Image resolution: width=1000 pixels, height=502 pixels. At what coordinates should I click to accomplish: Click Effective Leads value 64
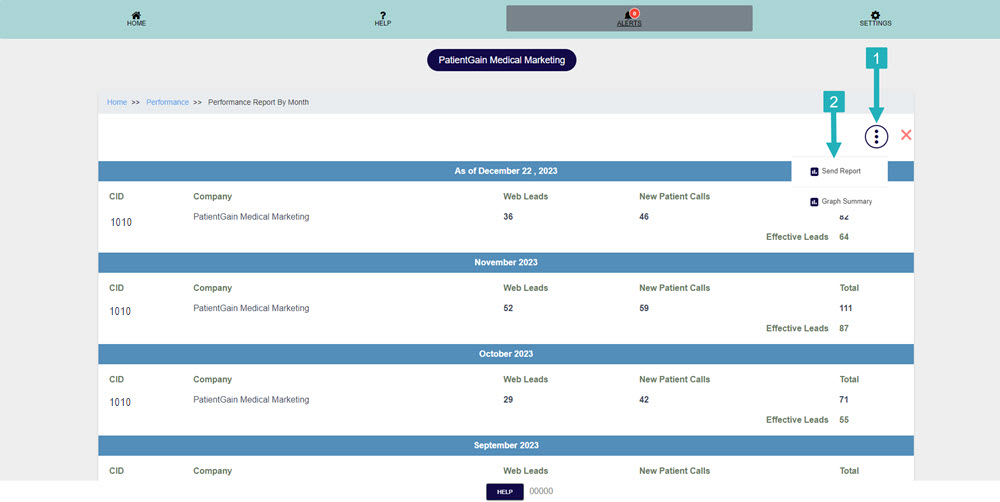pos(844,237)
